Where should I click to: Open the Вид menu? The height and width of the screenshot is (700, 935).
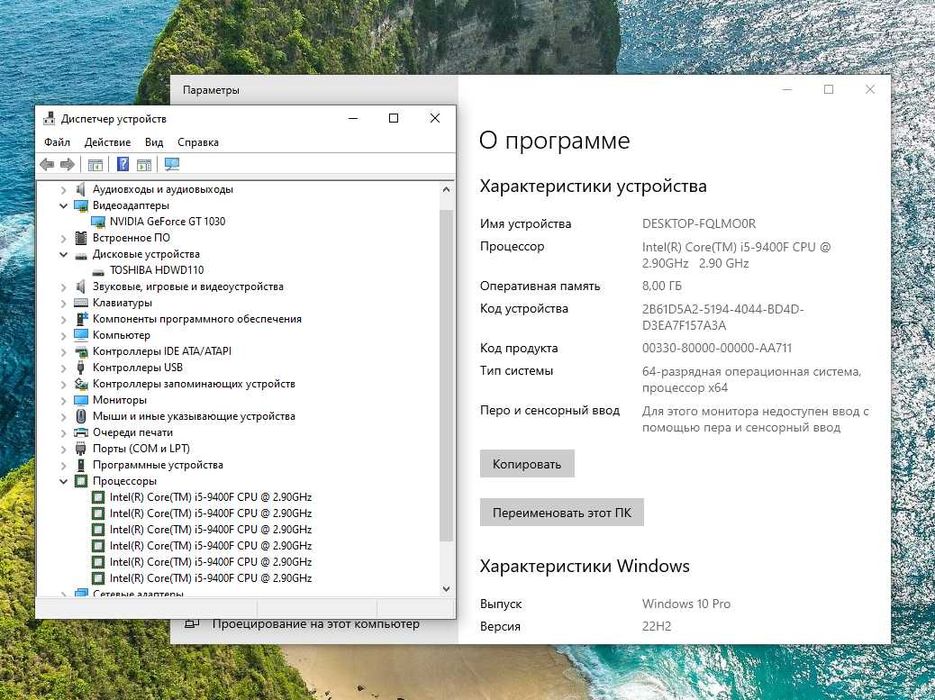click(154, 142)
